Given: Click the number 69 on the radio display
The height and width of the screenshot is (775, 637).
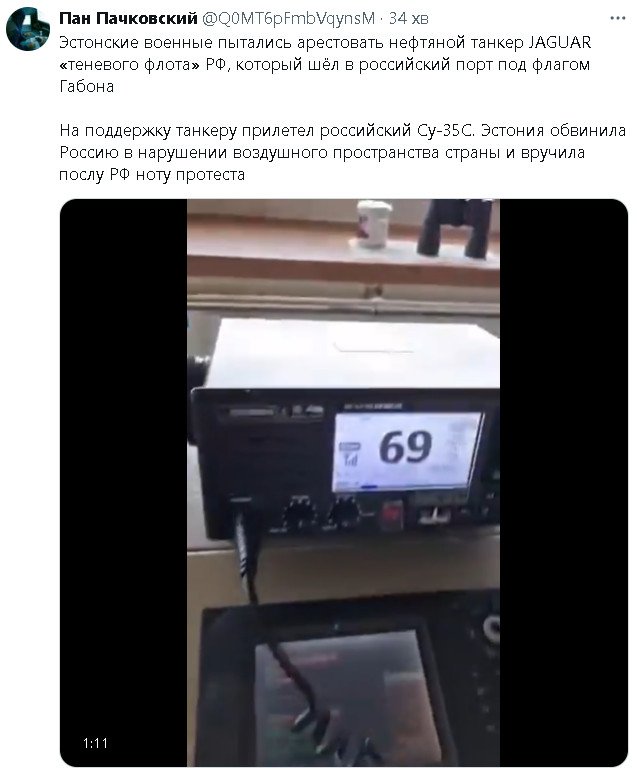Looking at the screenshot, I should coord(406,447).
